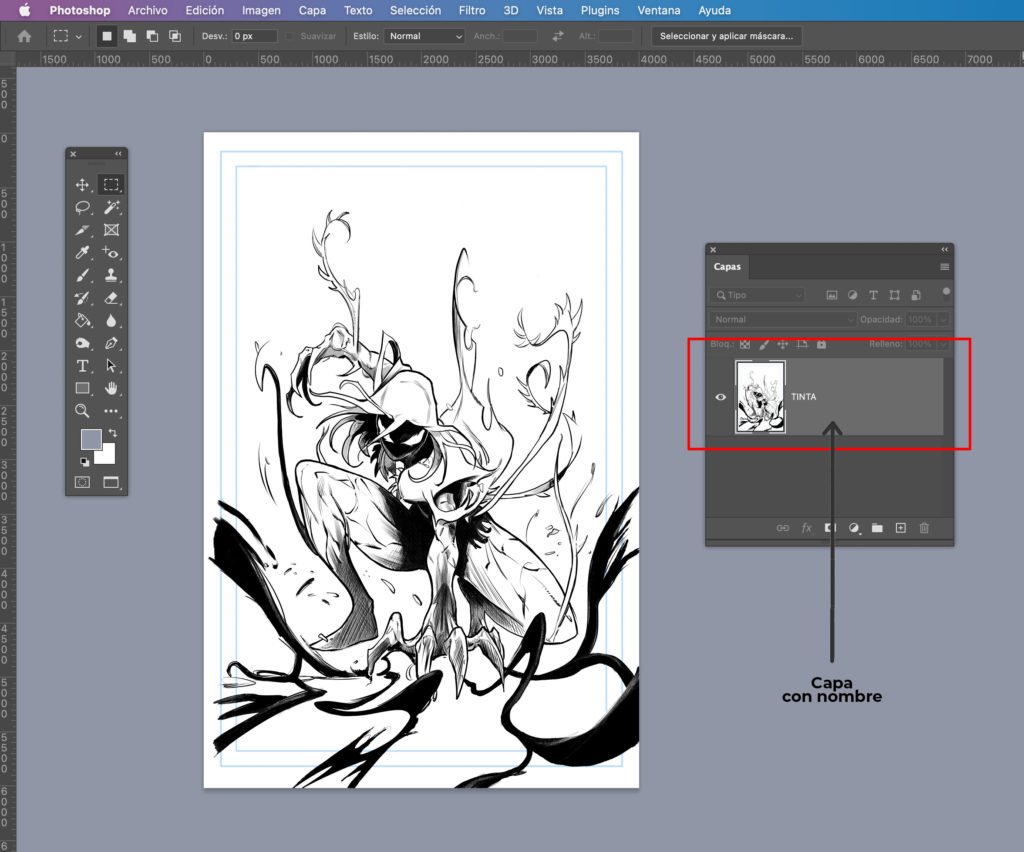Expand the Tipo layer filter dropdown
This screenshot has height=852, width=1024.
tap(758, 295)
